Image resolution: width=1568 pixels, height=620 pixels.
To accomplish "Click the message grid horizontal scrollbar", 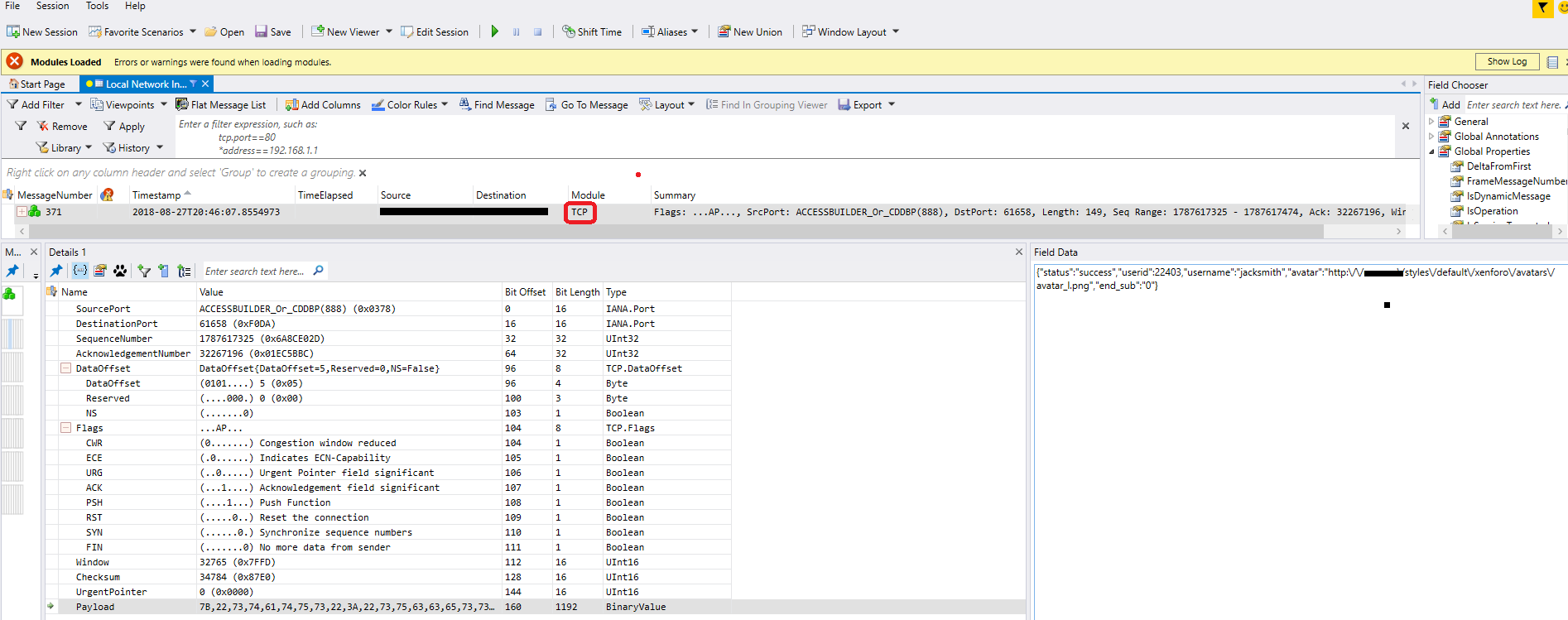I will point(662,232).
